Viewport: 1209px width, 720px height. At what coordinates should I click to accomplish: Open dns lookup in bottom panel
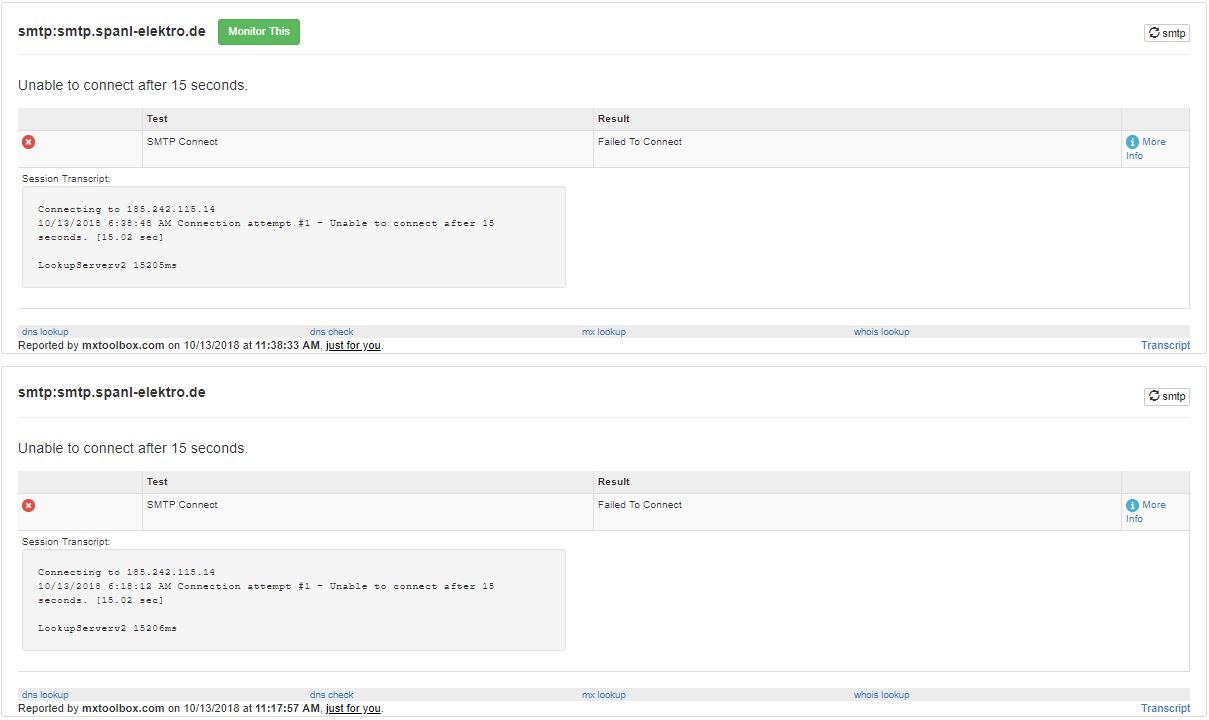tap(45, 695)
